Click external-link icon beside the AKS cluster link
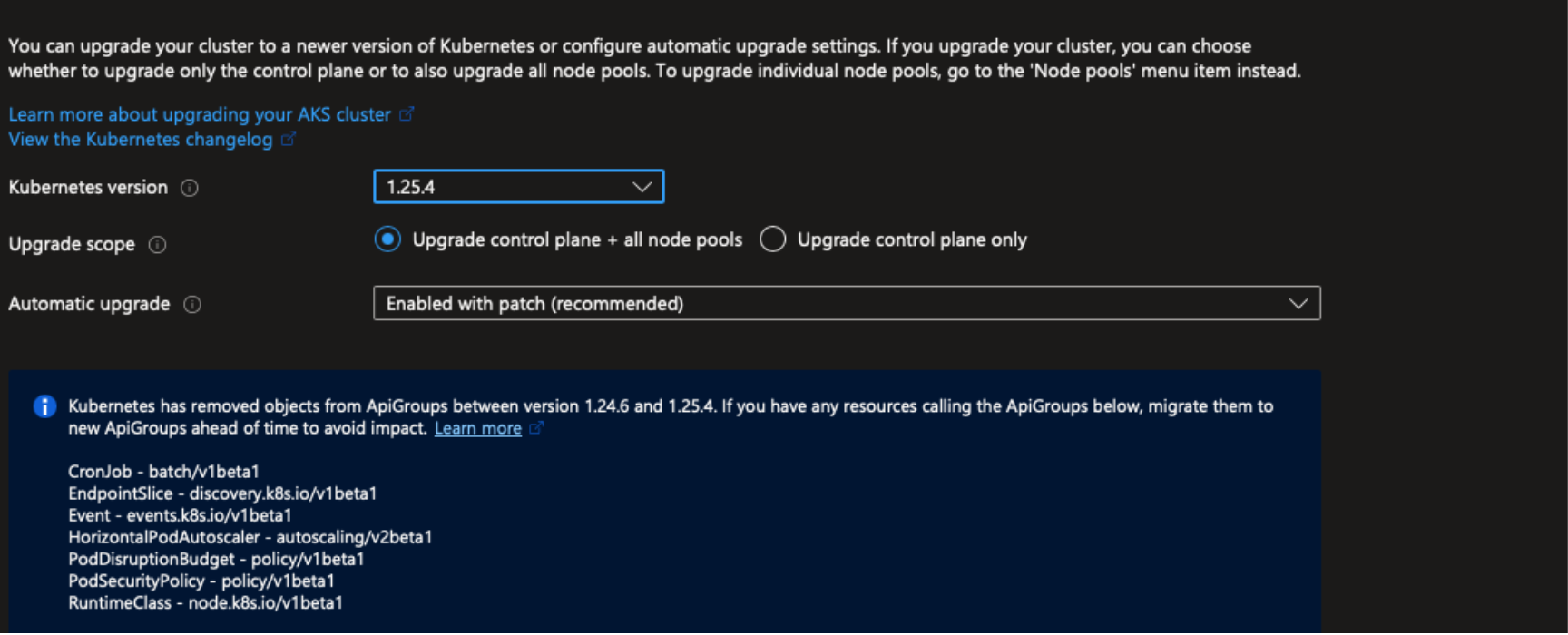This screenshot has height=635, width=1568. pos(407,114)
